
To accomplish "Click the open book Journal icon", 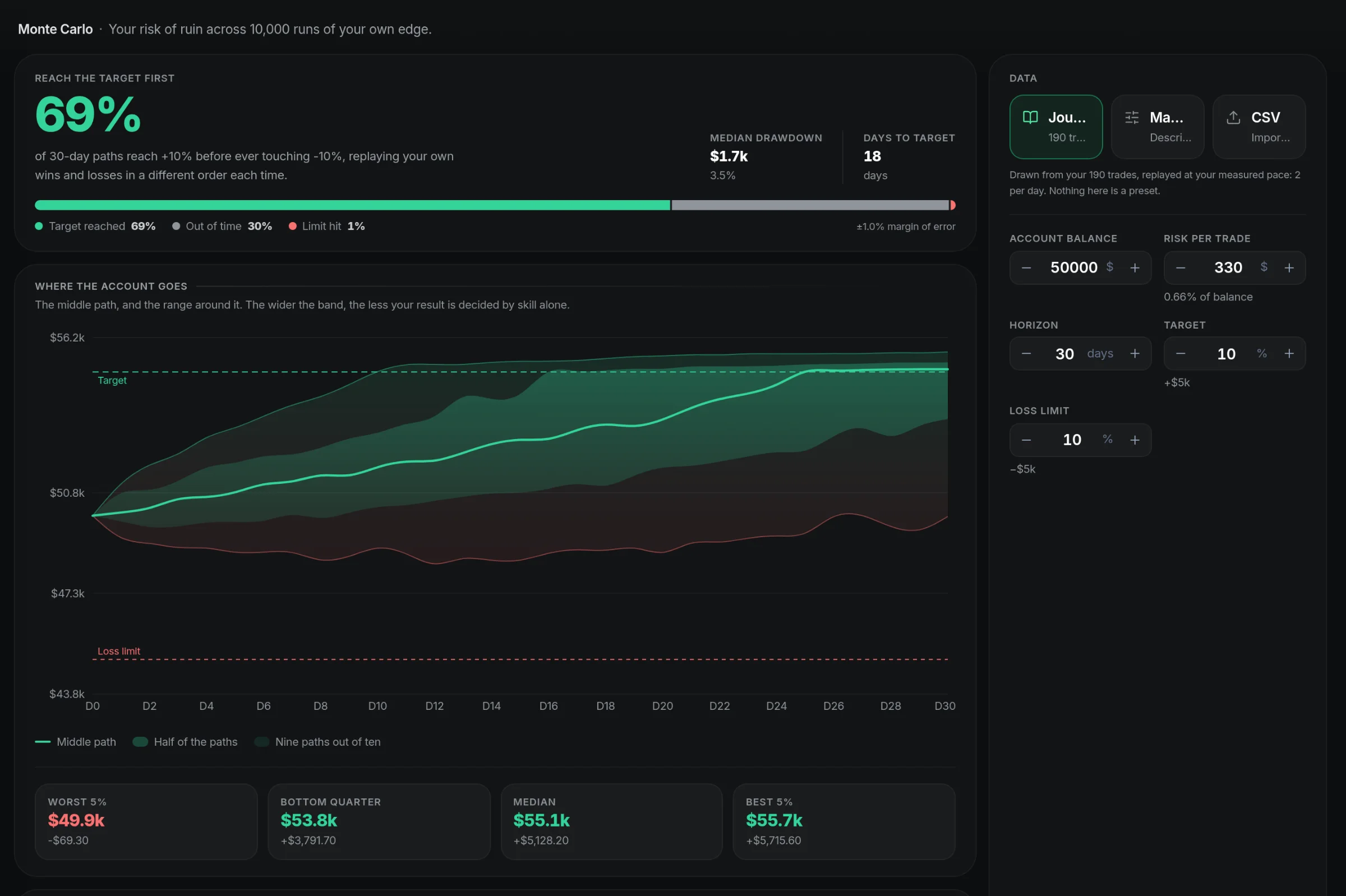I will (1030, 118).
